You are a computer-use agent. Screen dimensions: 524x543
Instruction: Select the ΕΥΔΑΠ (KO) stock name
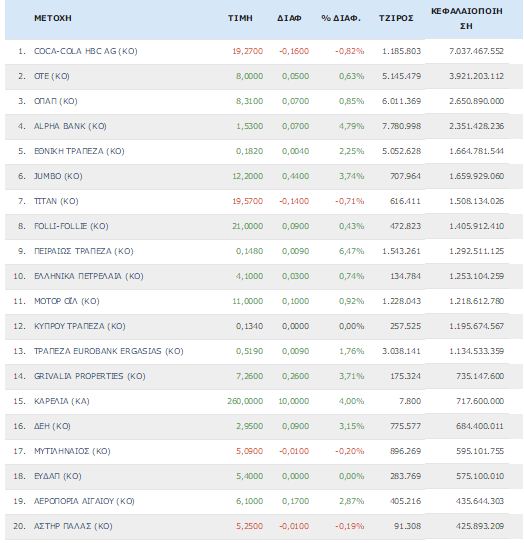click(57, 476)
